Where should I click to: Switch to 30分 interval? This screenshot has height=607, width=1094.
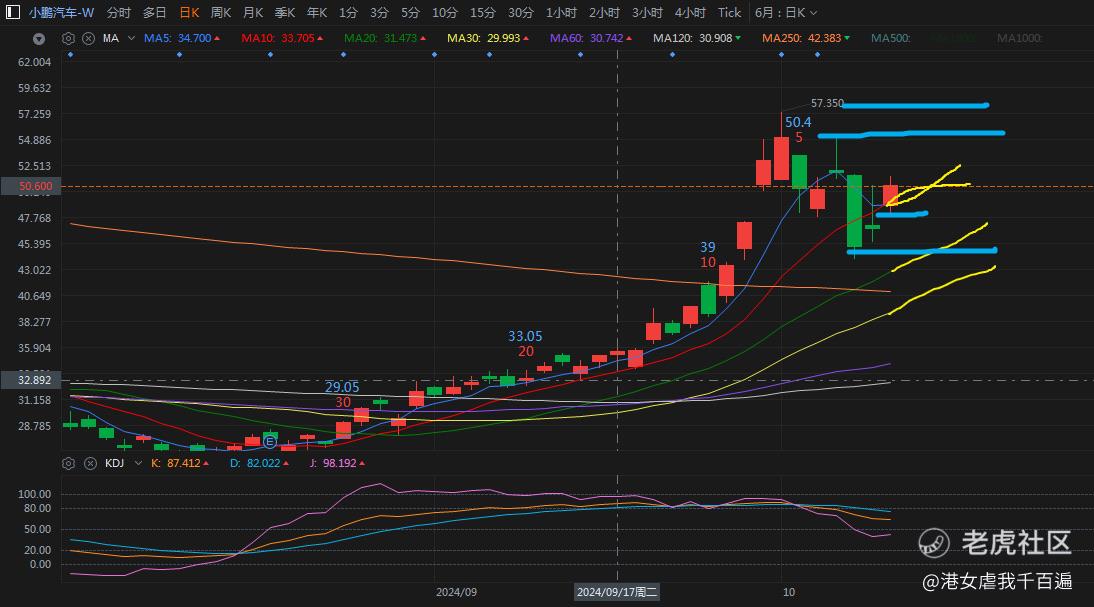point(520,13)
